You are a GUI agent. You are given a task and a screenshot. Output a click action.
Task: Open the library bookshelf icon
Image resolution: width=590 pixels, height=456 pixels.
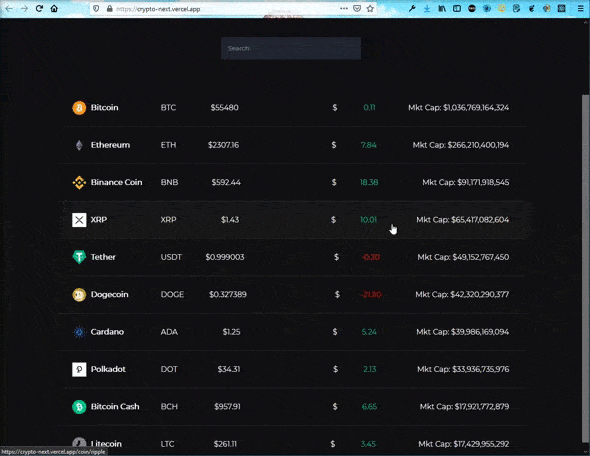click(442, 8)
